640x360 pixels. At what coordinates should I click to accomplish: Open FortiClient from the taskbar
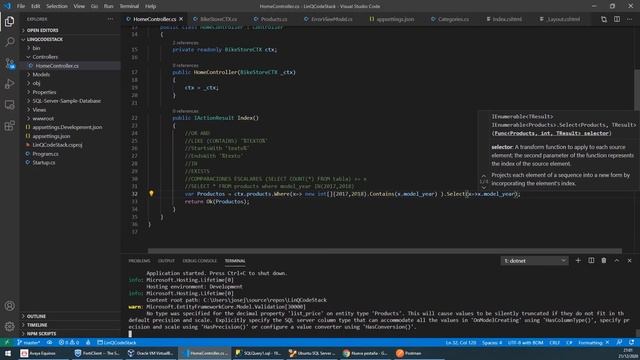pos(97,353)
